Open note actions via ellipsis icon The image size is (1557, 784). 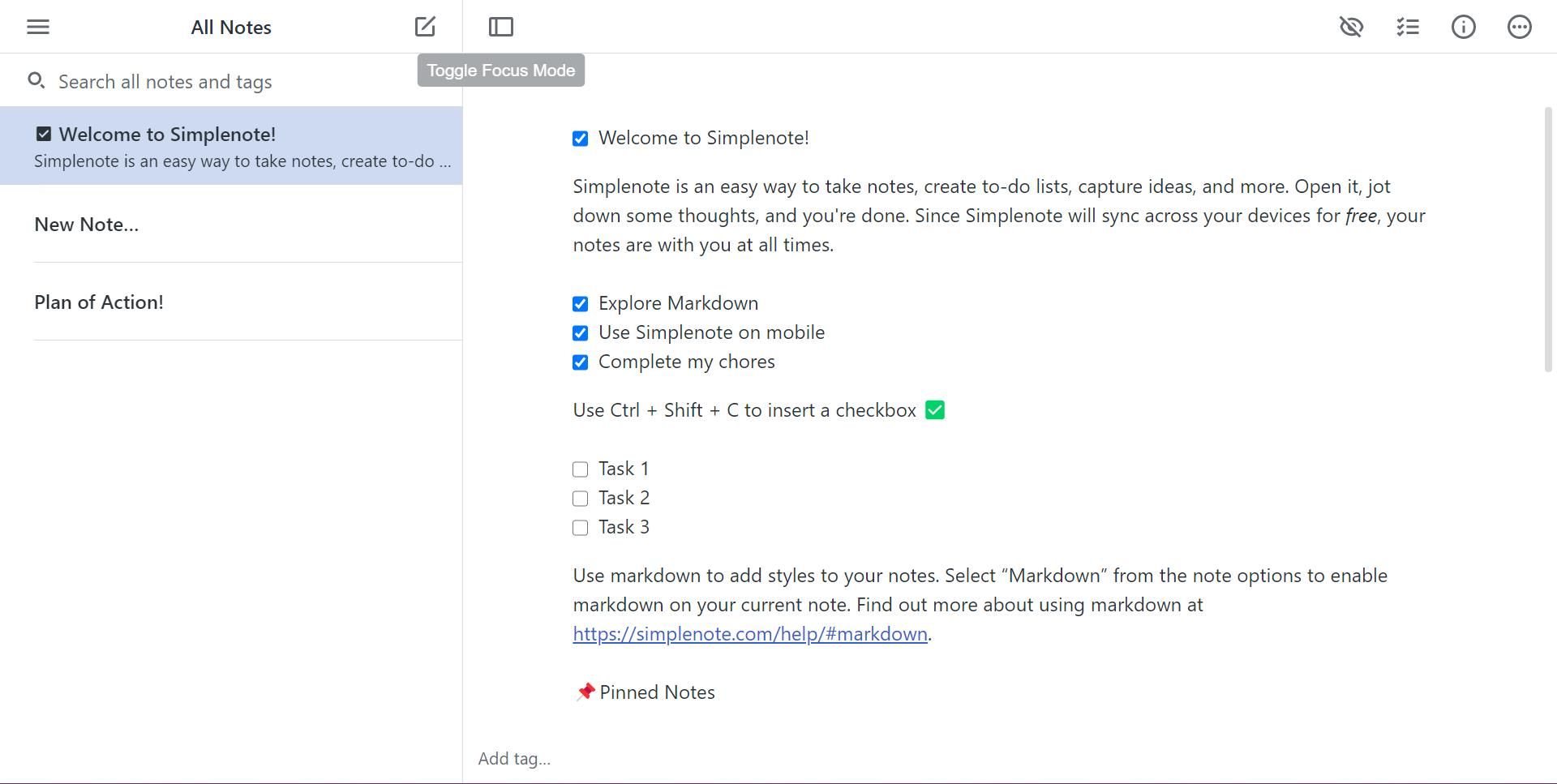[1520, 27]
